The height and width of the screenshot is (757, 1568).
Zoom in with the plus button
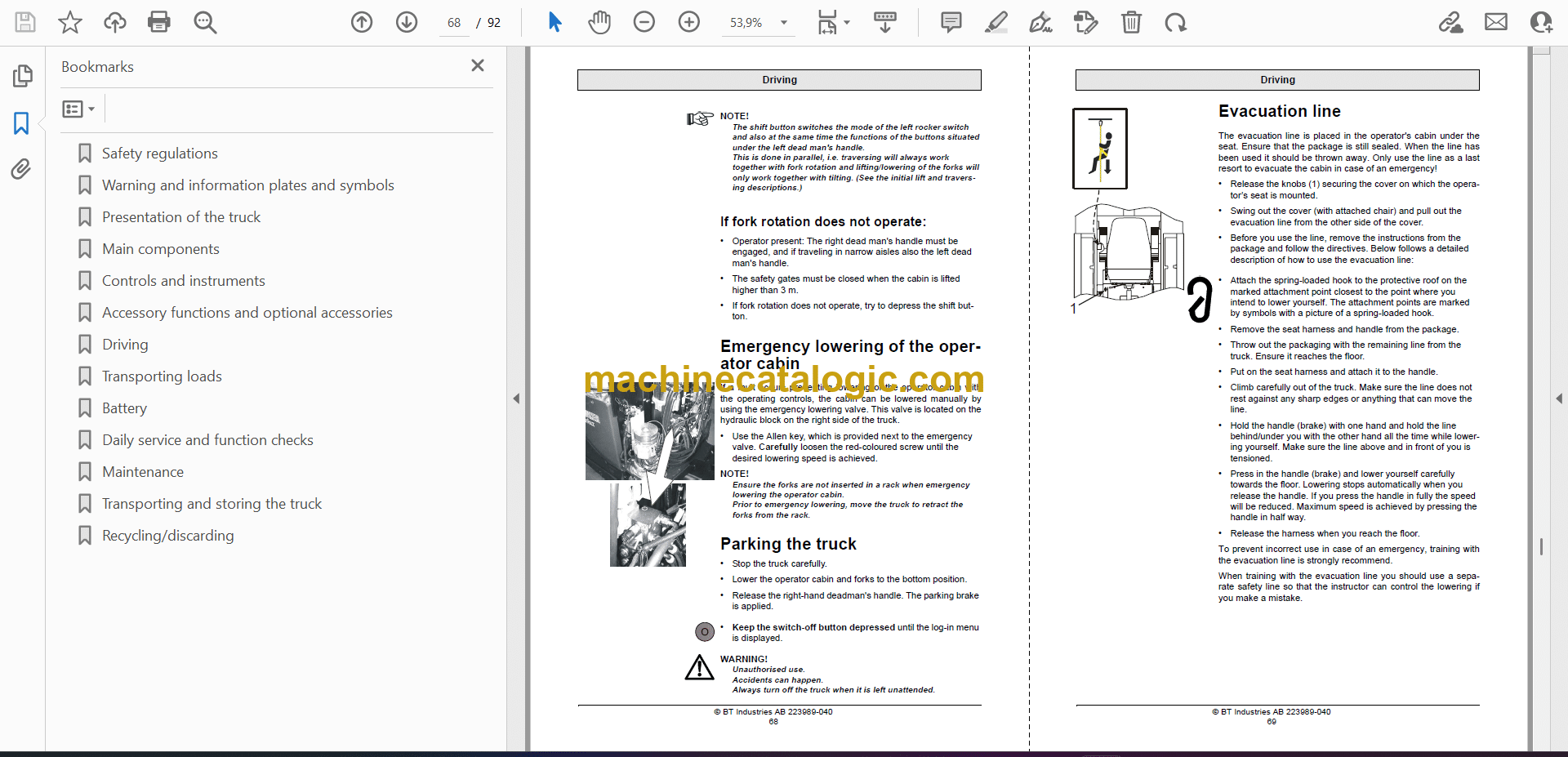pyautogui.click(x=689, y=22)
